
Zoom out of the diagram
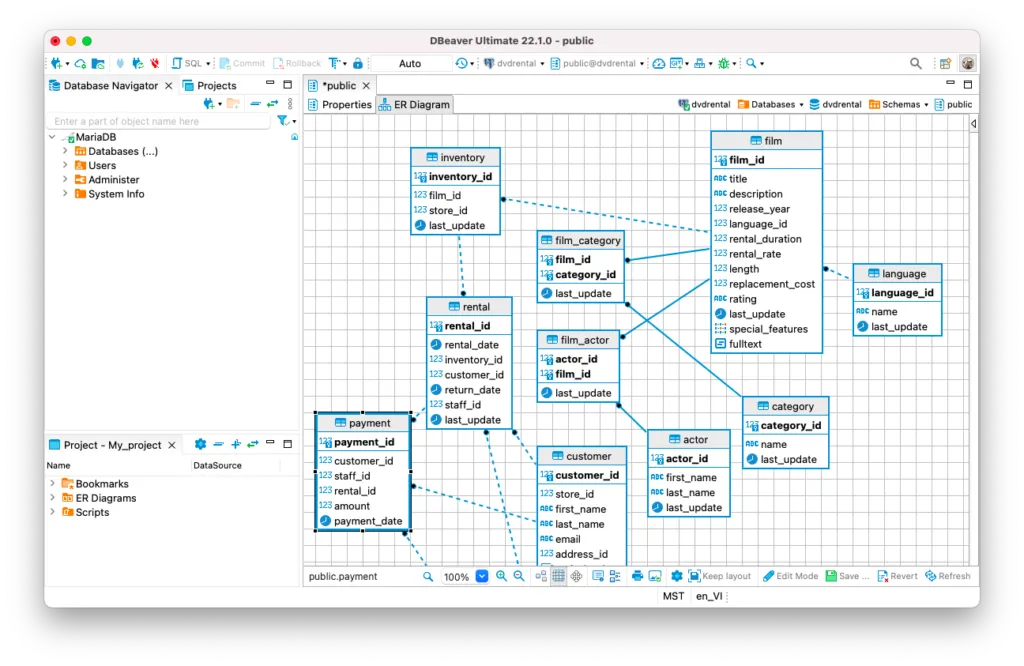click(519, 576)
